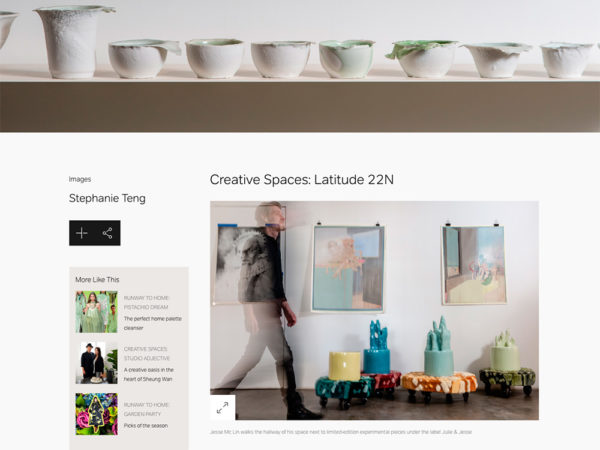The width and height of the screenshot is (600, 450).
Task: Click the main photo of man walking
Action: click(x=374, y=310)
